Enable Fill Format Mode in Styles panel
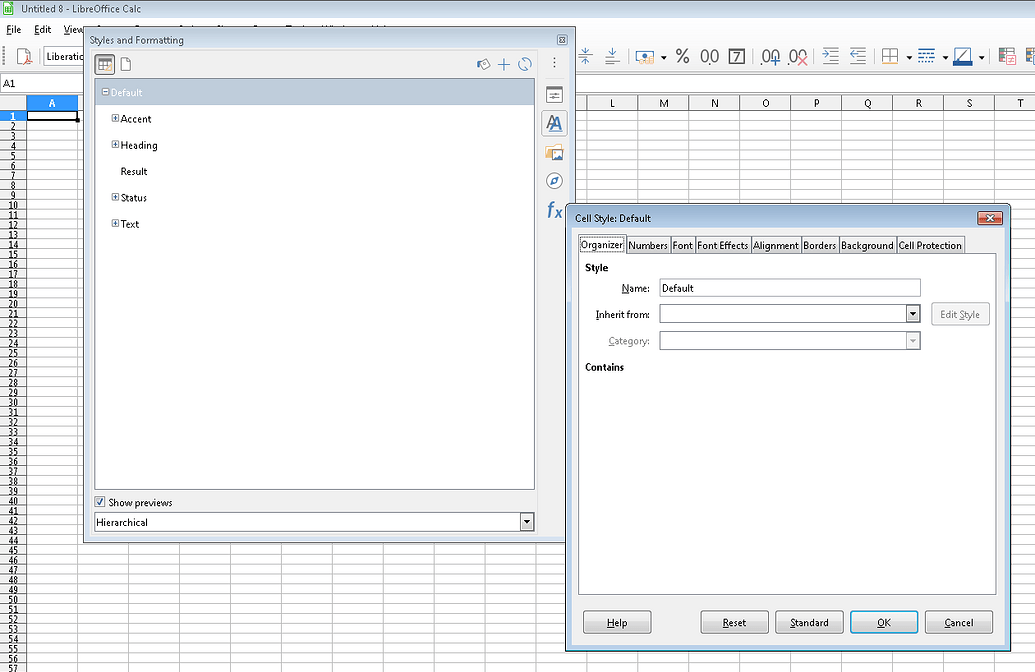 483,64
